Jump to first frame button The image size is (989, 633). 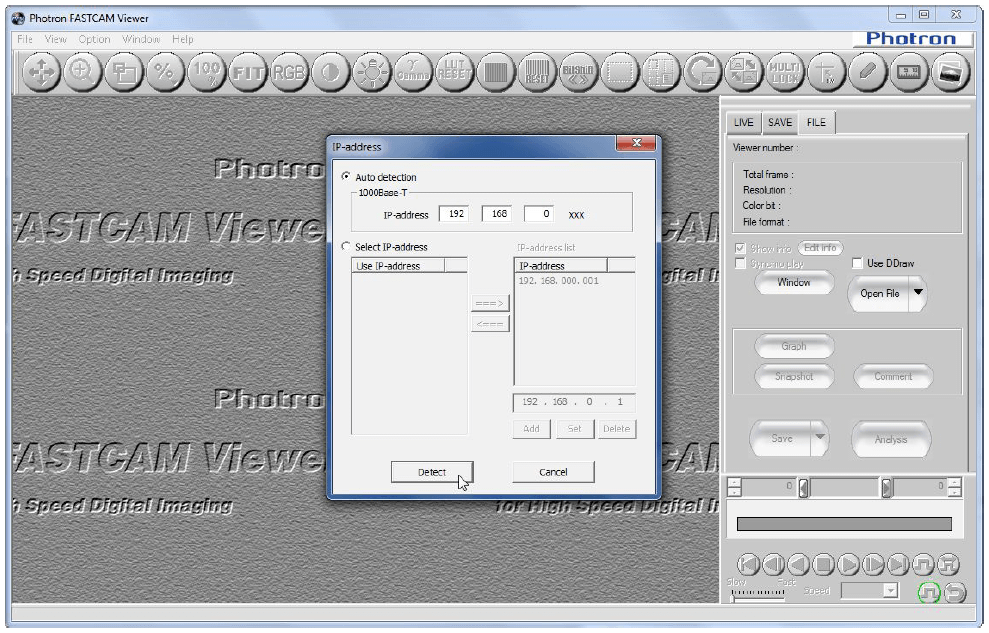pos(749,564)
